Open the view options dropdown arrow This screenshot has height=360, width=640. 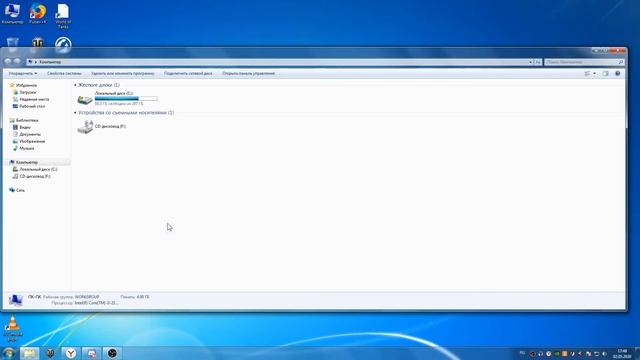(x=594, y=73)
